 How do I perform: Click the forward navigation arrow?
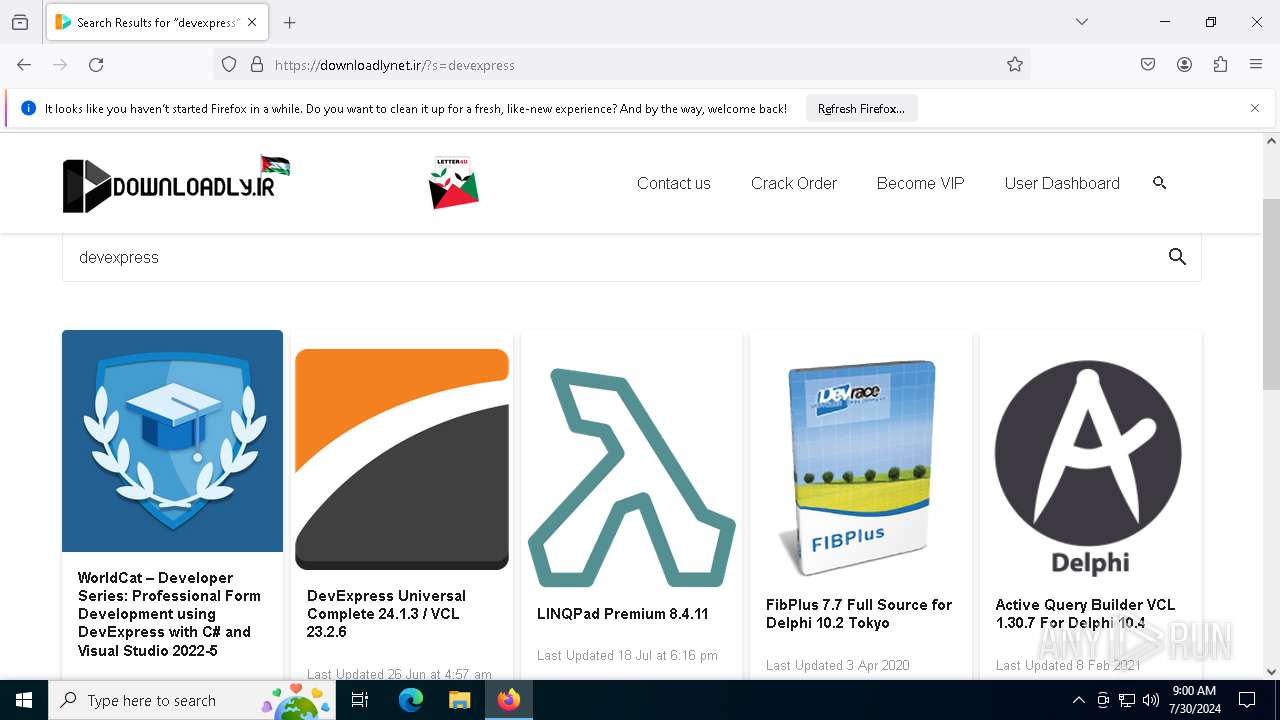[60, 65]
